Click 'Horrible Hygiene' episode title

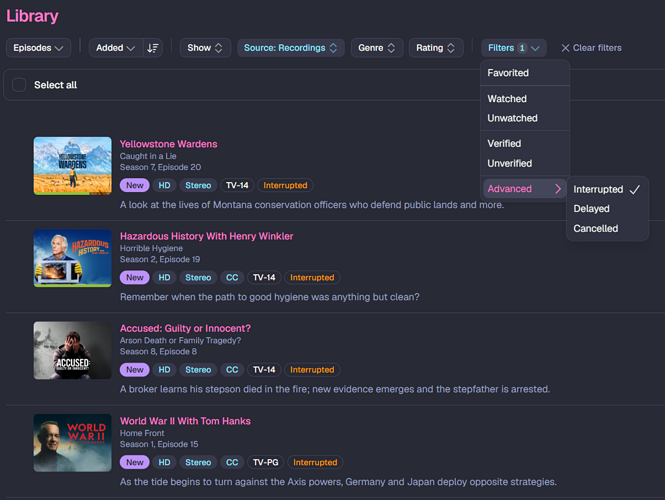(x=151, y=249)
